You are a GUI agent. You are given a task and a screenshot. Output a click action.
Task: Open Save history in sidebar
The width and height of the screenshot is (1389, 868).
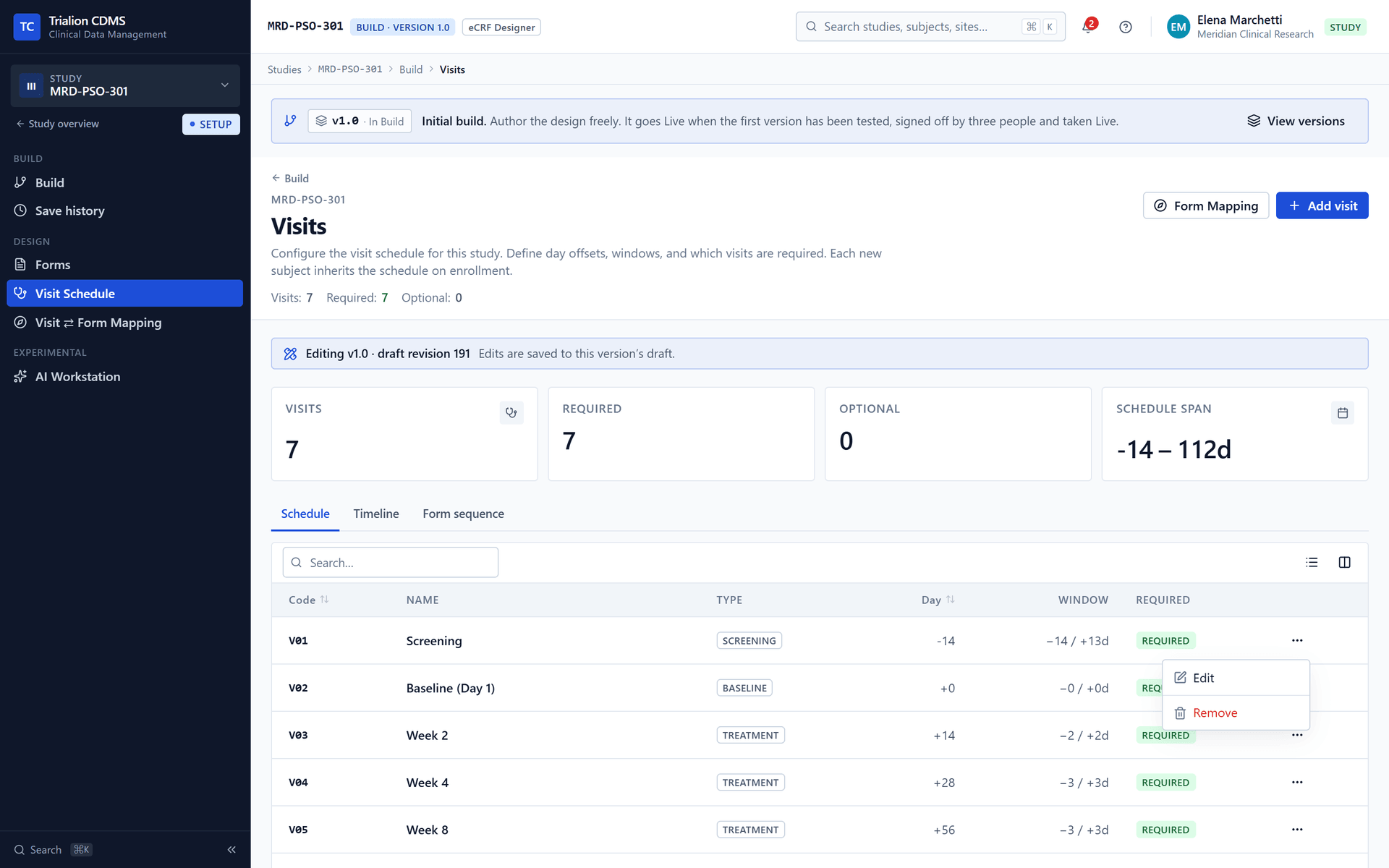click(124, 210)
